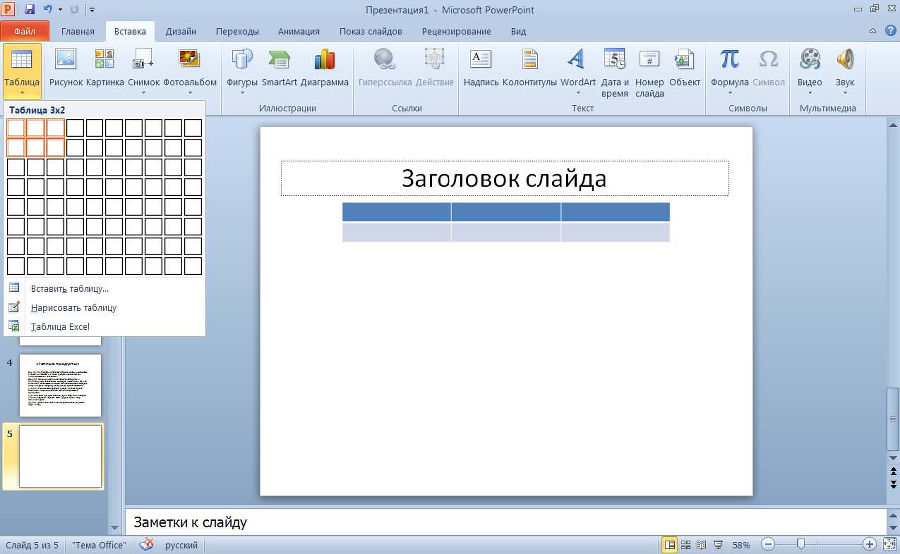This screenshot has height=554, width=900.
Task: Open the Рисунок (picture) insert tool
Action: click(65, 68)
